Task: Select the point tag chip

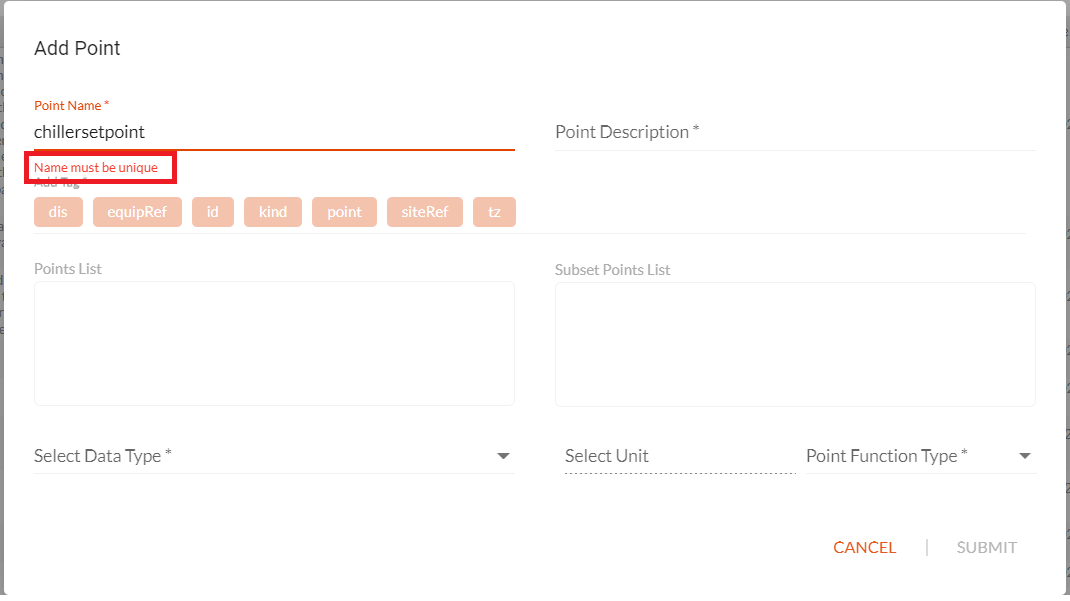Action: pos(344,212)
